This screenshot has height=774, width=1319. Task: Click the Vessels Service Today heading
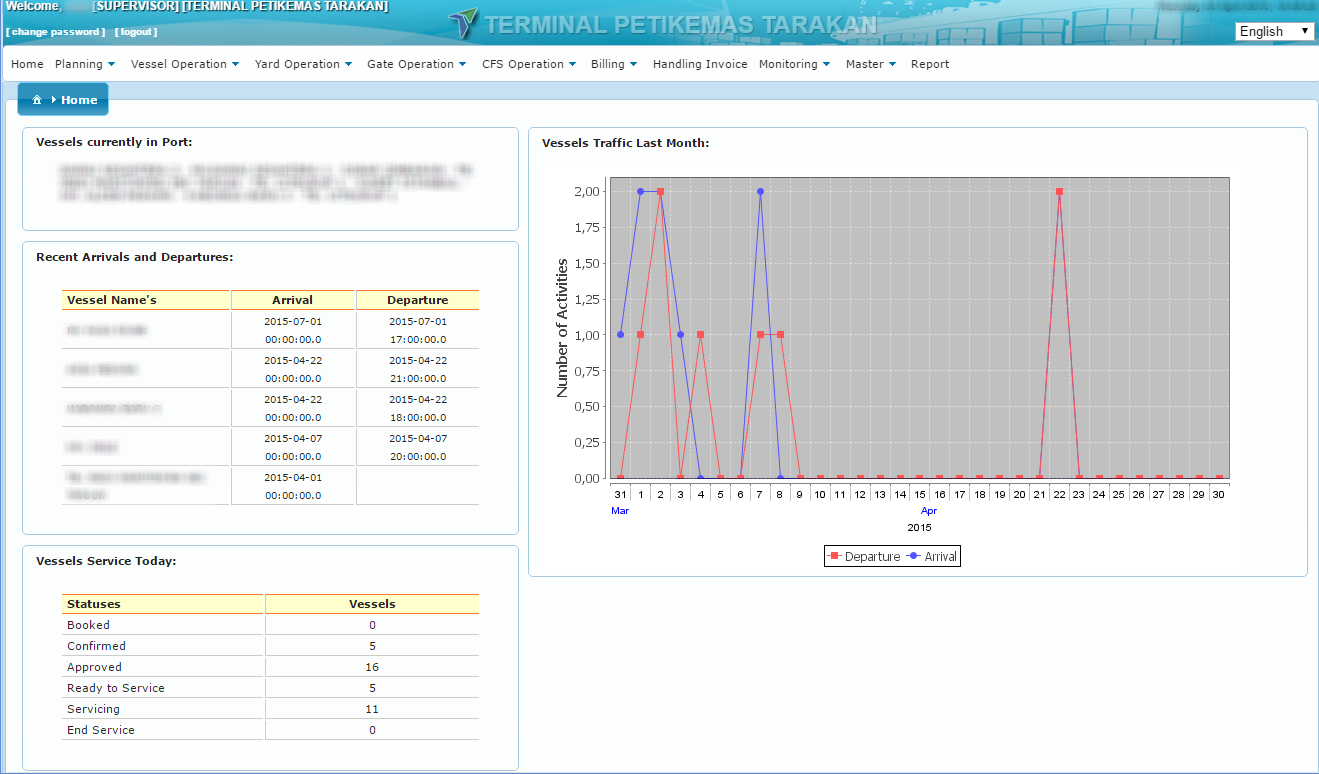point(106,561)
